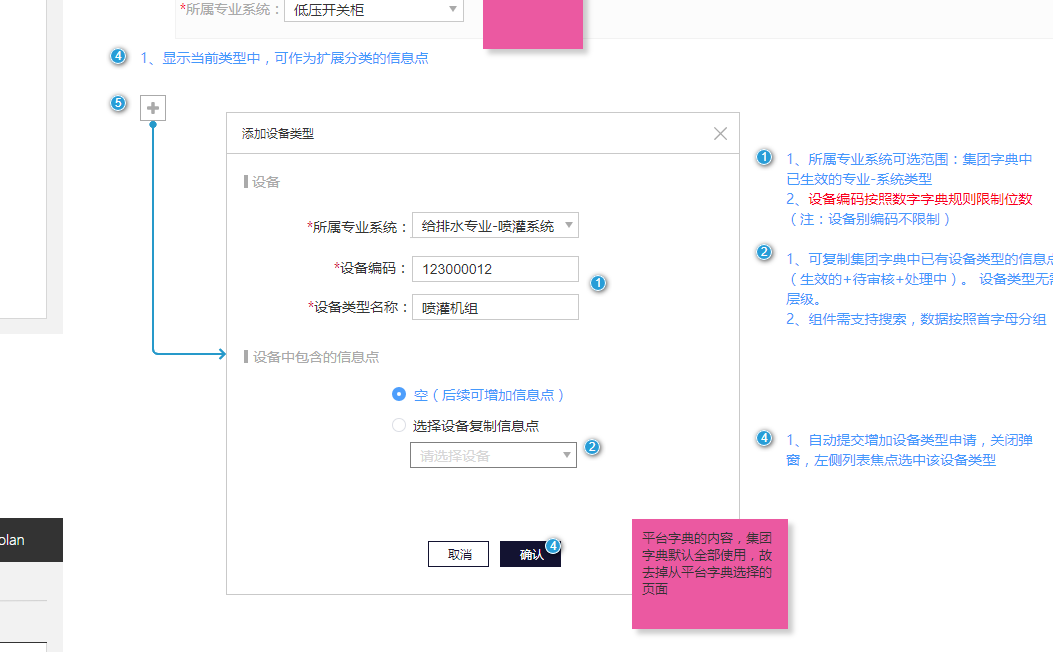This screenshot has height=652, width=1053.
Task: Click the pink annotation box about 平台字典
Action: [x=709, y=575]
